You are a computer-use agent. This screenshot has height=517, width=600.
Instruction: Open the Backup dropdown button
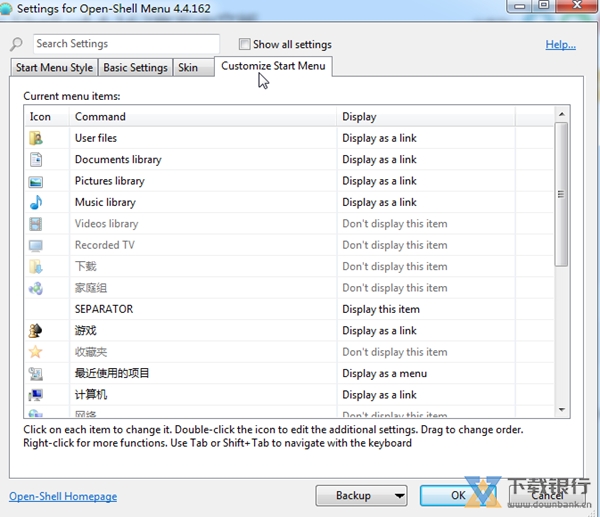point(361,495)
